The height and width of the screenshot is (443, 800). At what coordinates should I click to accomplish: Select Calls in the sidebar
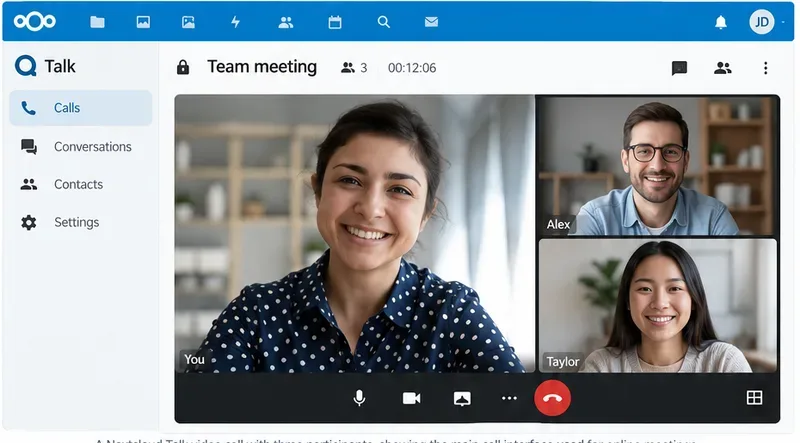(x=81, y=108)
